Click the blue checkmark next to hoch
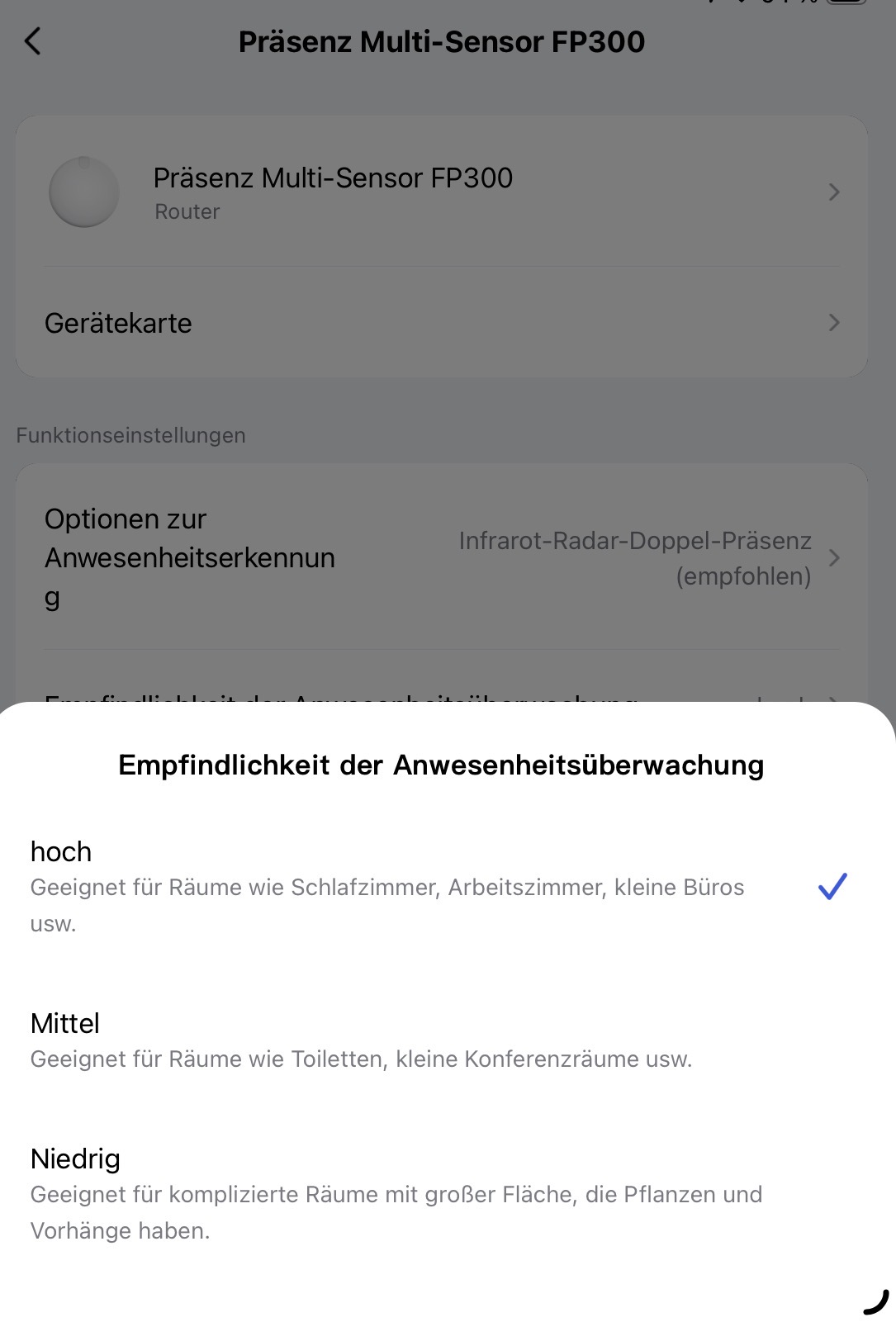 click(832, 886)
